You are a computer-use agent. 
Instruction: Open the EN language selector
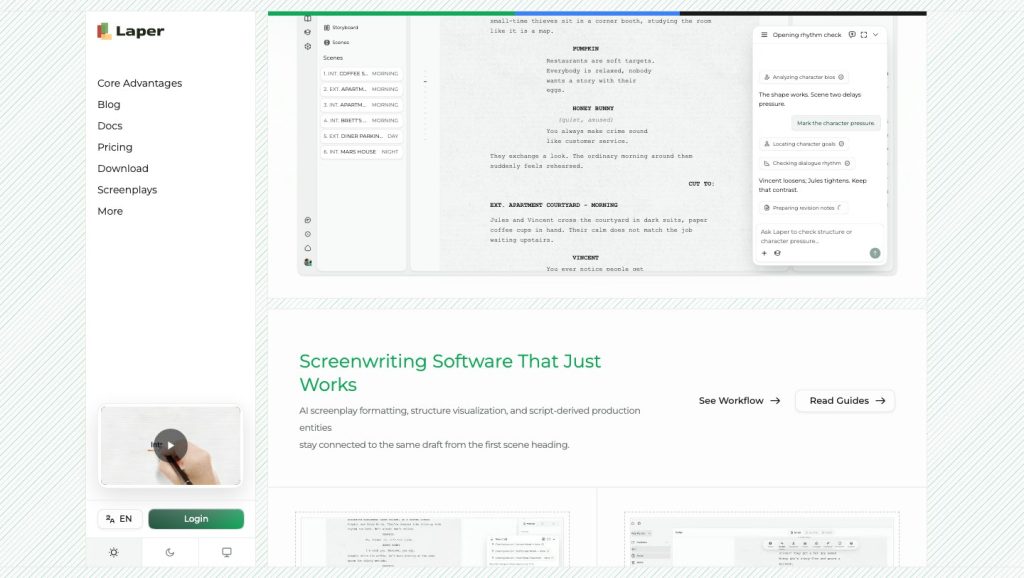(x=120, y=519)
